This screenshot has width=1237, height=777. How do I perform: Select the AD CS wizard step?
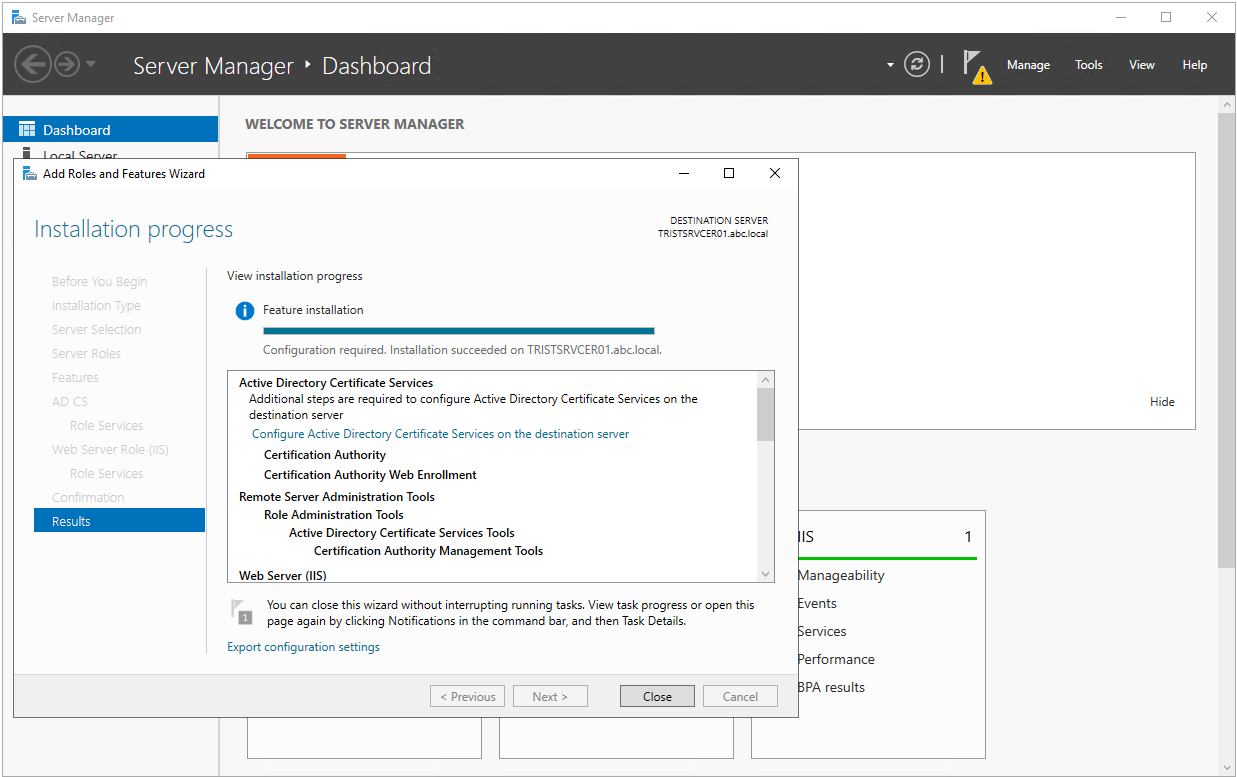click(x=70, y=401)
